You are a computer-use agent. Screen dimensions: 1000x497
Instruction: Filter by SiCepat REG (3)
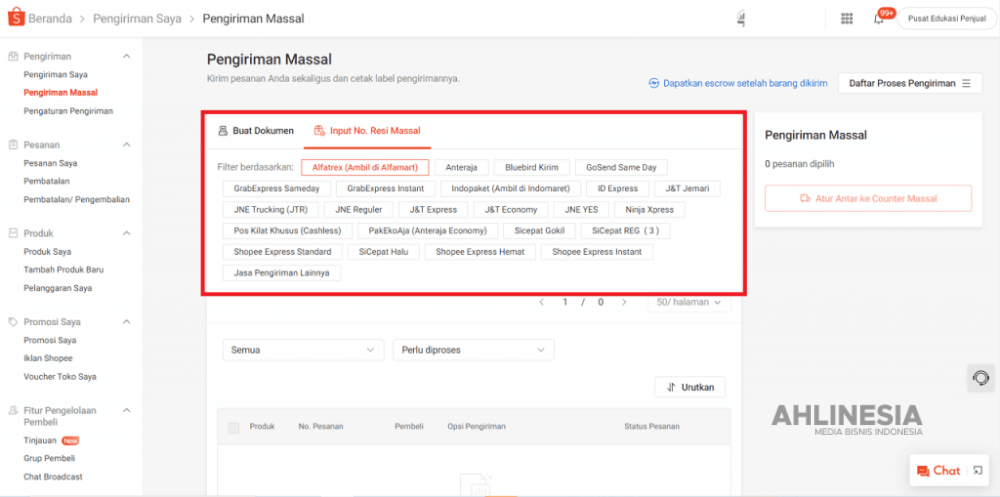(x=626, y=230)
